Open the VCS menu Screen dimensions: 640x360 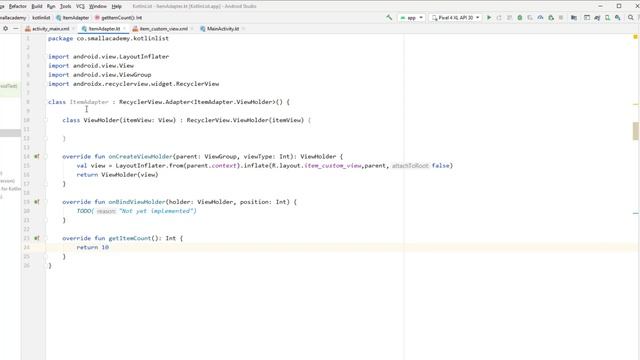click(80, 6)
